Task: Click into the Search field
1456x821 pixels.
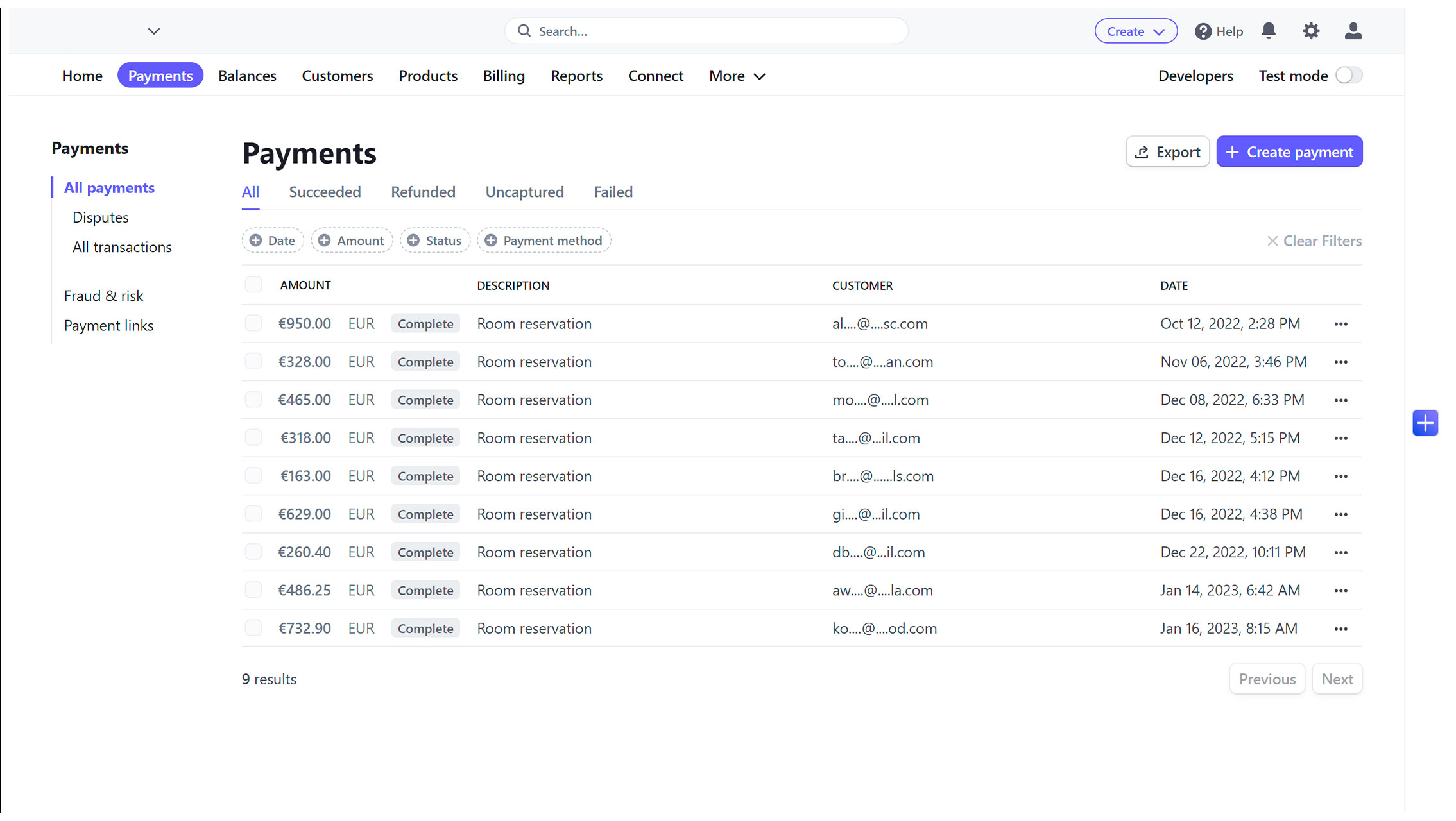Action: [x=706, y=31]
